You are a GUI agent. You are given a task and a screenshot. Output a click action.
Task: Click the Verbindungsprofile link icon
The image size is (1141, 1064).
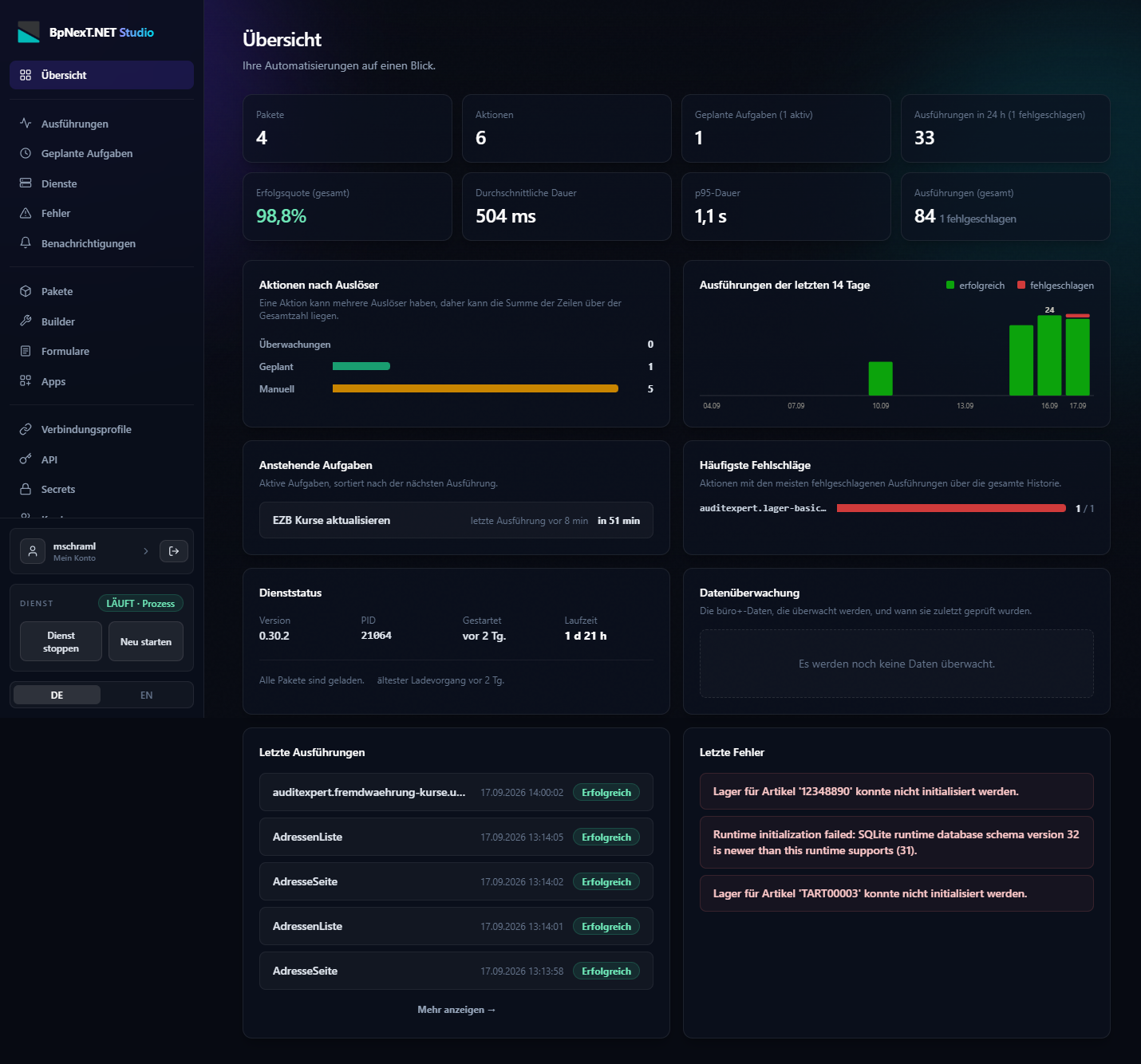tap(26, 429)
